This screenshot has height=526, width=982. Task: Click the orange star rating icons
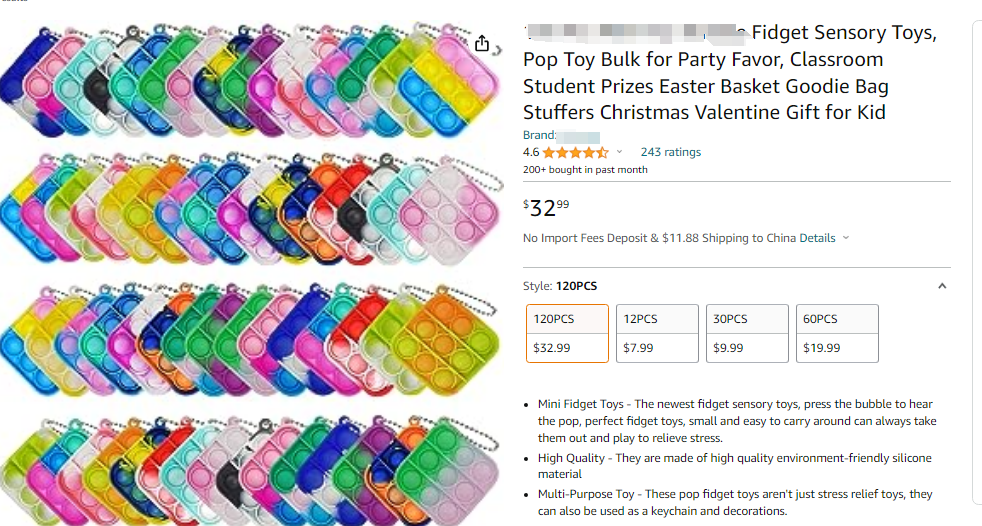point(575,152)
